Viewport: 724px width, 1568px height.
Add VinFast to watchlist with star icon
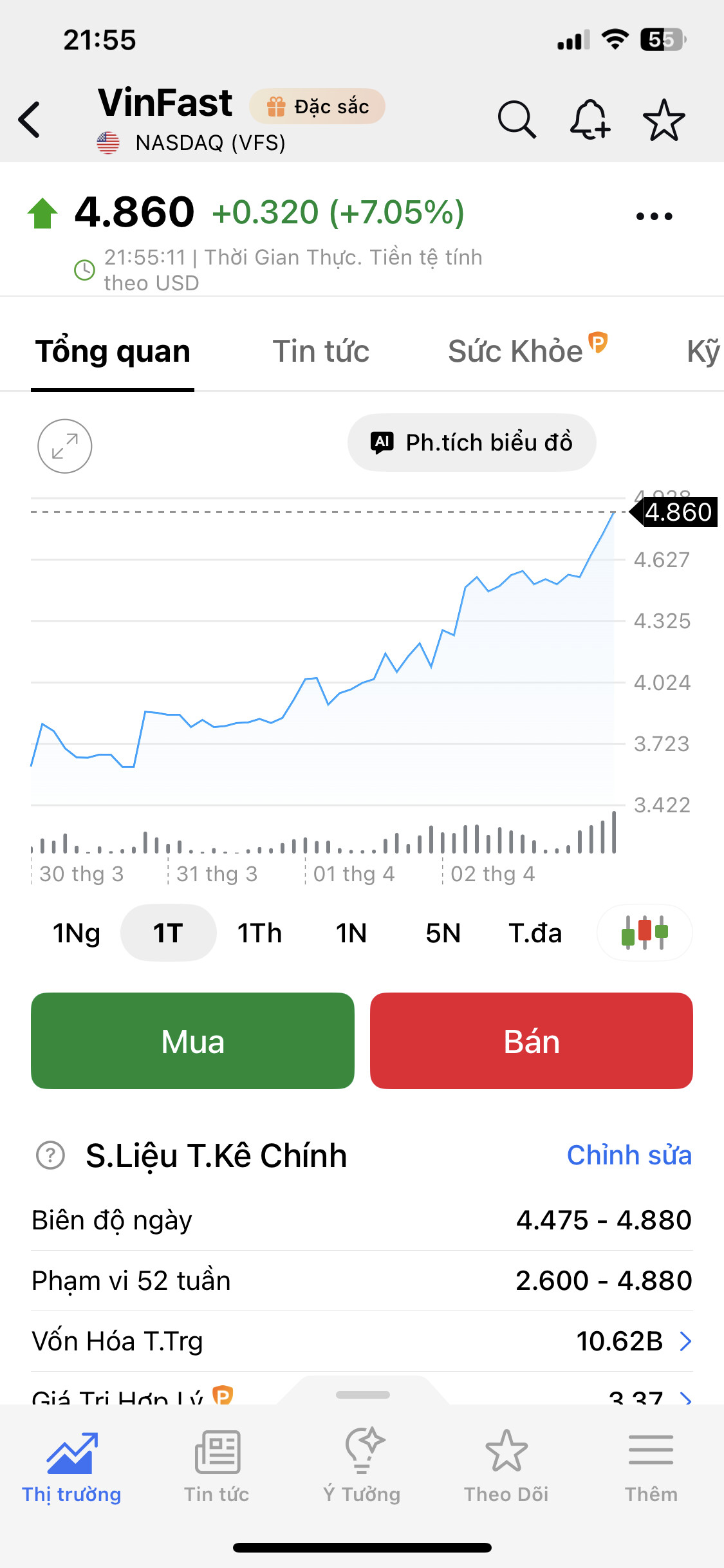664,120
